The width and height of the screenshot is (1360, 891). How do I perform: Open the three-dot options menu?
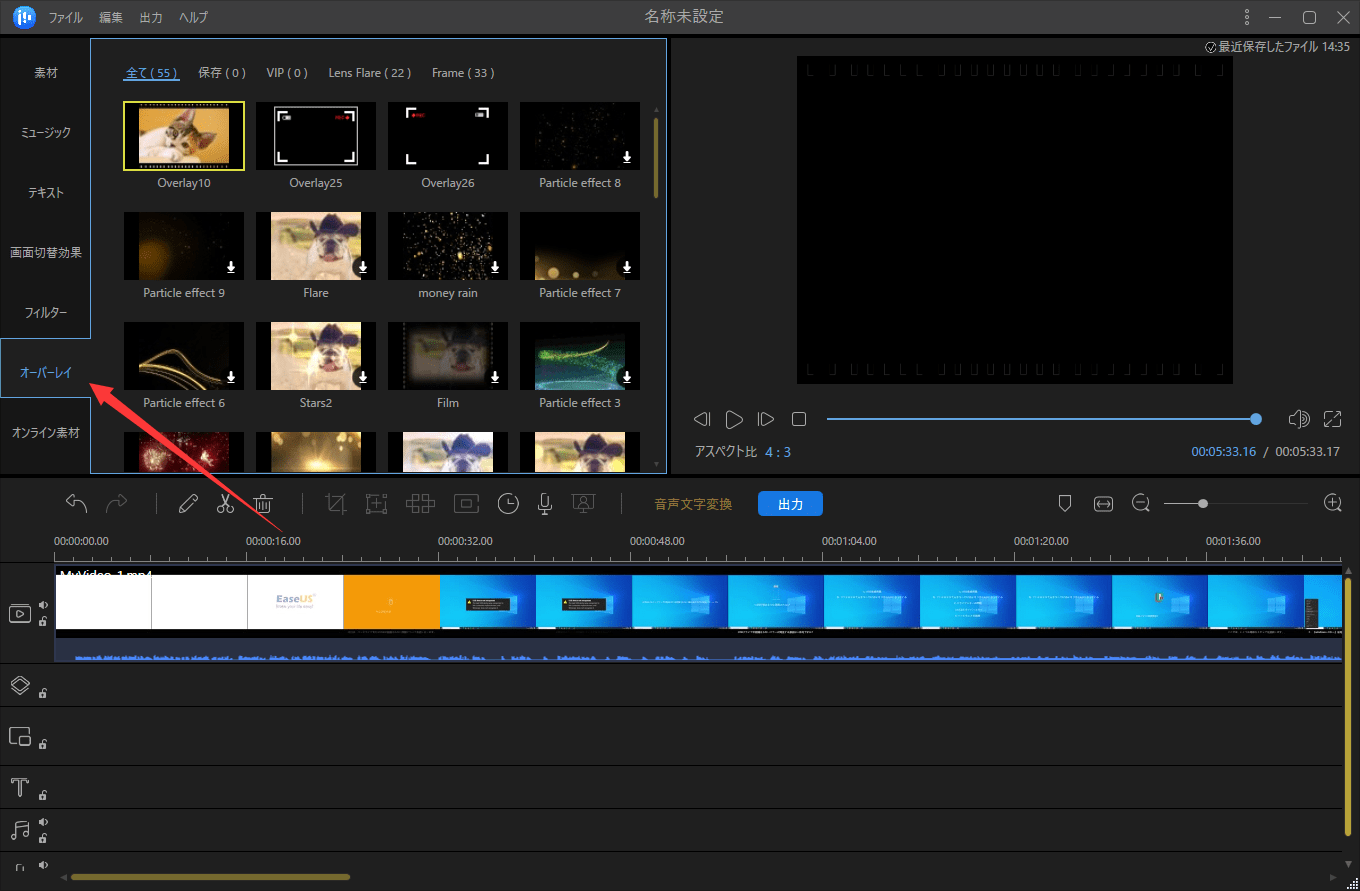click(1246, 17)
